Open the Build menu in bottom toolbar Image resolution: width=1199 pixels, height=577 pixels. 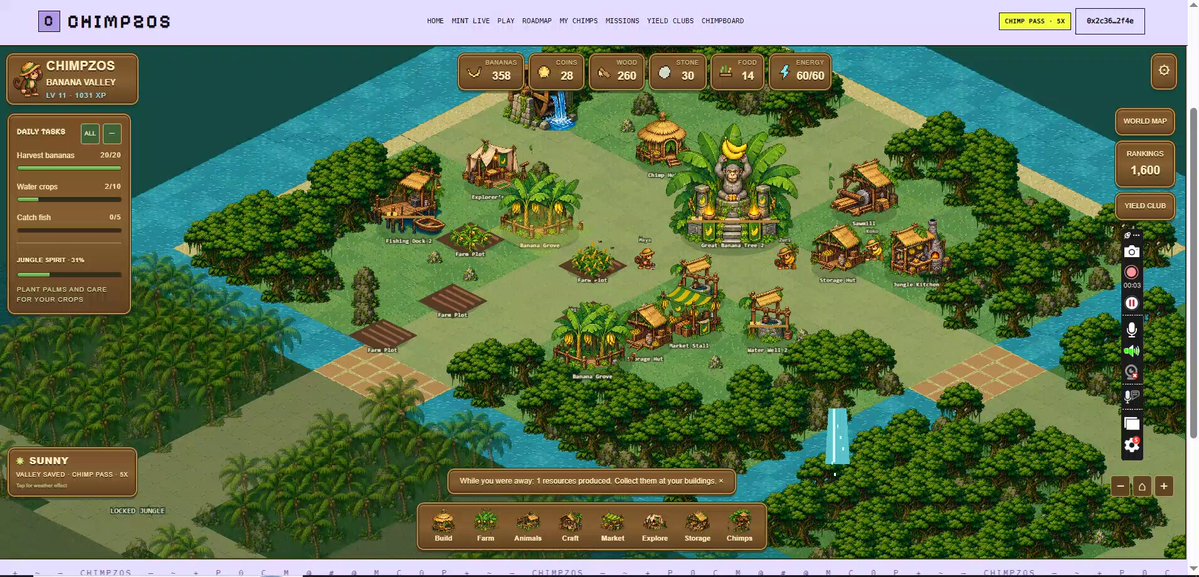click(x=444, y=526)
